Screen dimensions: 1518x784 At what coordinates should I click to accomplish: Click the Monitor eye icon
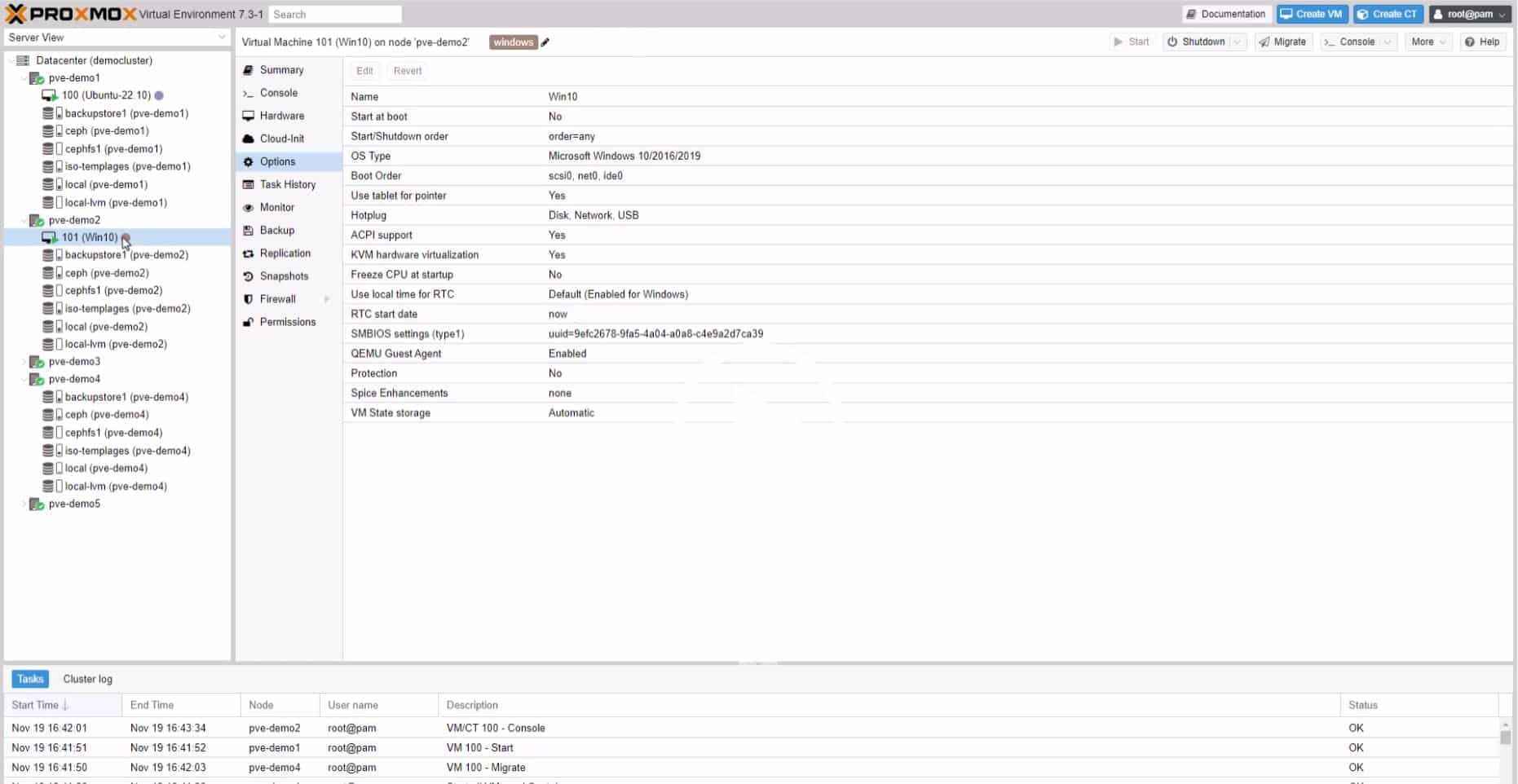[x=249, y=208]
